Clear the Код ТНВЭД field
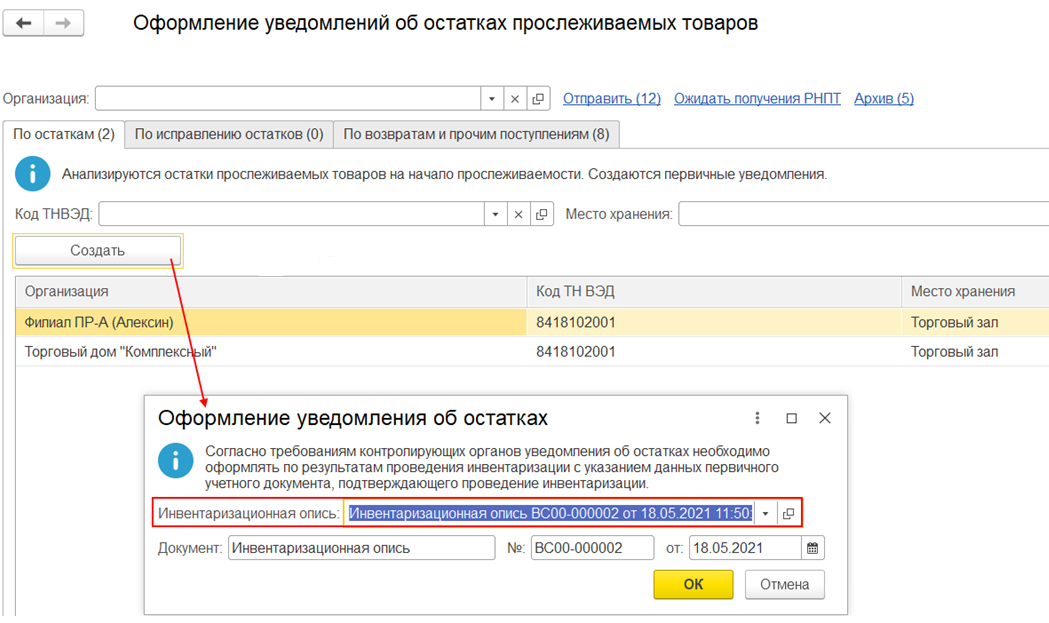1049x623 pixels. pos(518,214)
